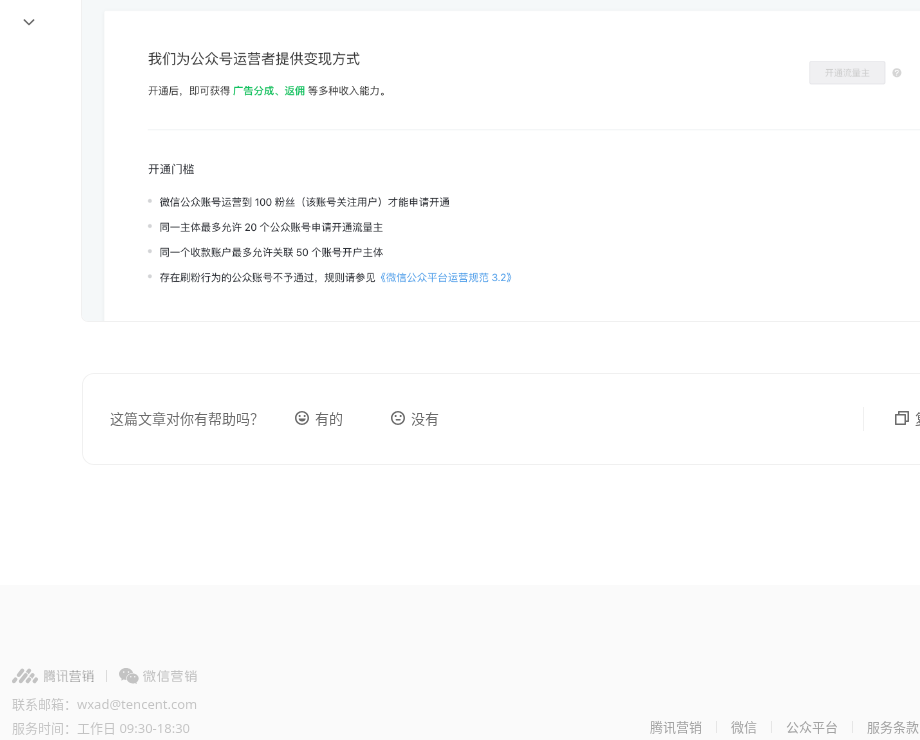Screen dimensions: 920x740
Task: Click the 服务时间 09:30-18:30 text
Action: (100, 729)
